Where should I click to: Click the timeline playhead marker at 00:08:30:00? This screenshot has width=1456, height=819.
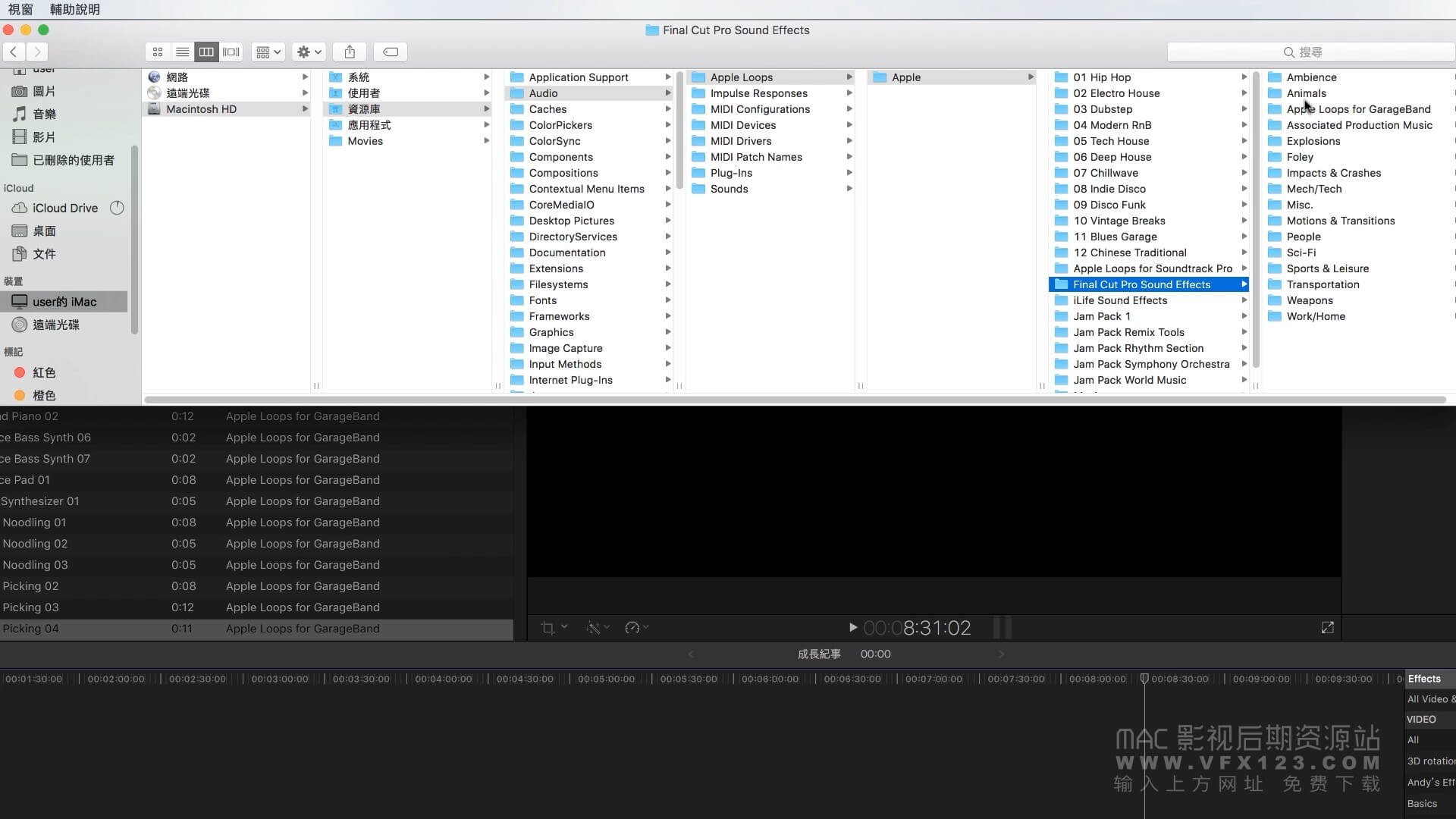(1144, 678)
